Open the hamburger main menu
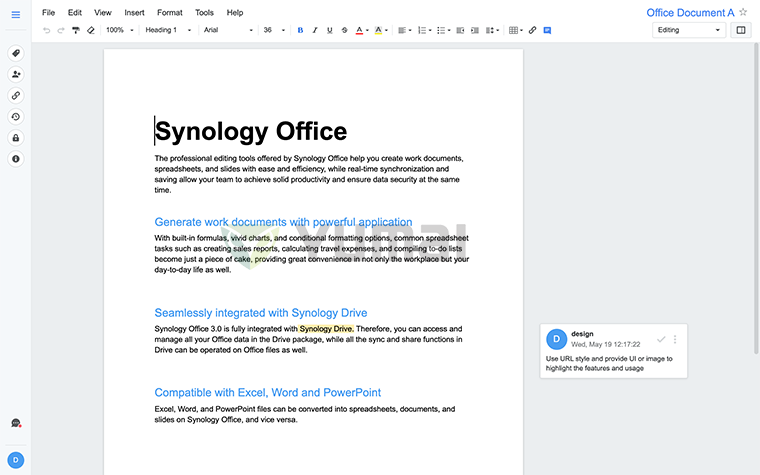760x475 pixels. (x=16, y=15)
